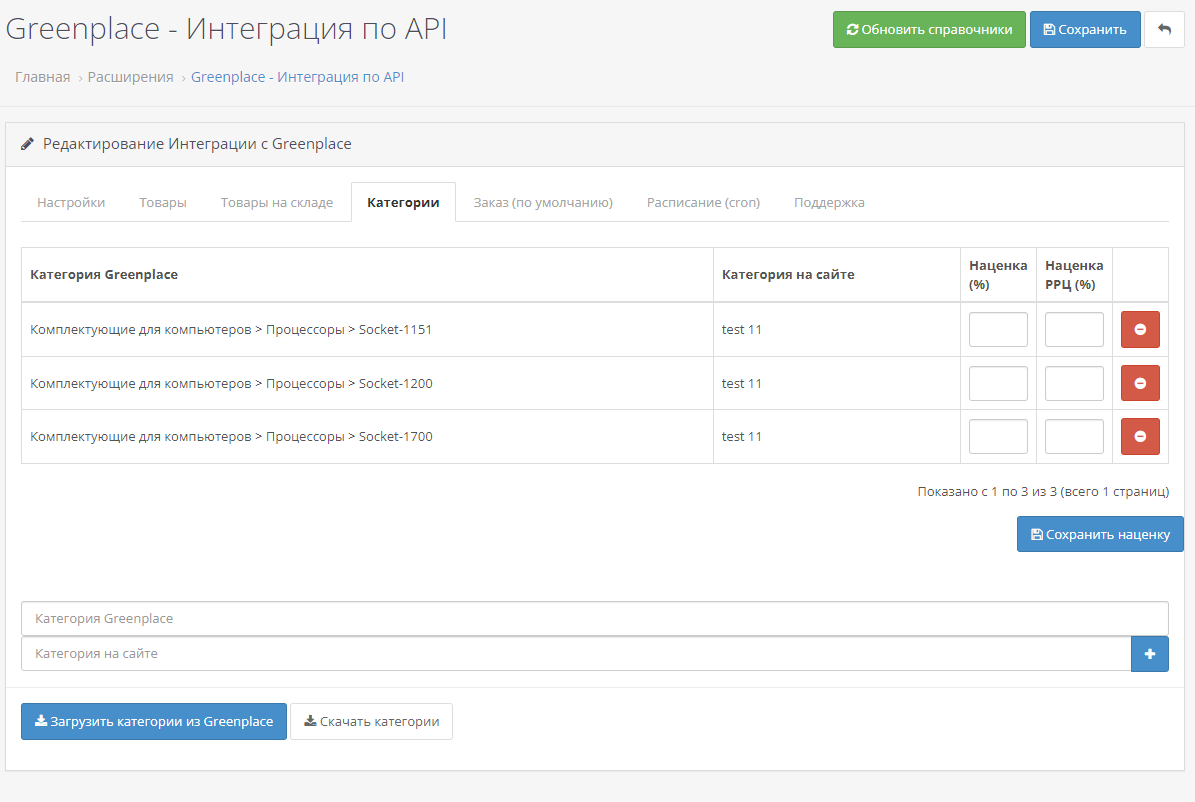Viewport: 1195px width, 802px height.
Task: Open Расписание (cron) tab
Action: (703, 202)
